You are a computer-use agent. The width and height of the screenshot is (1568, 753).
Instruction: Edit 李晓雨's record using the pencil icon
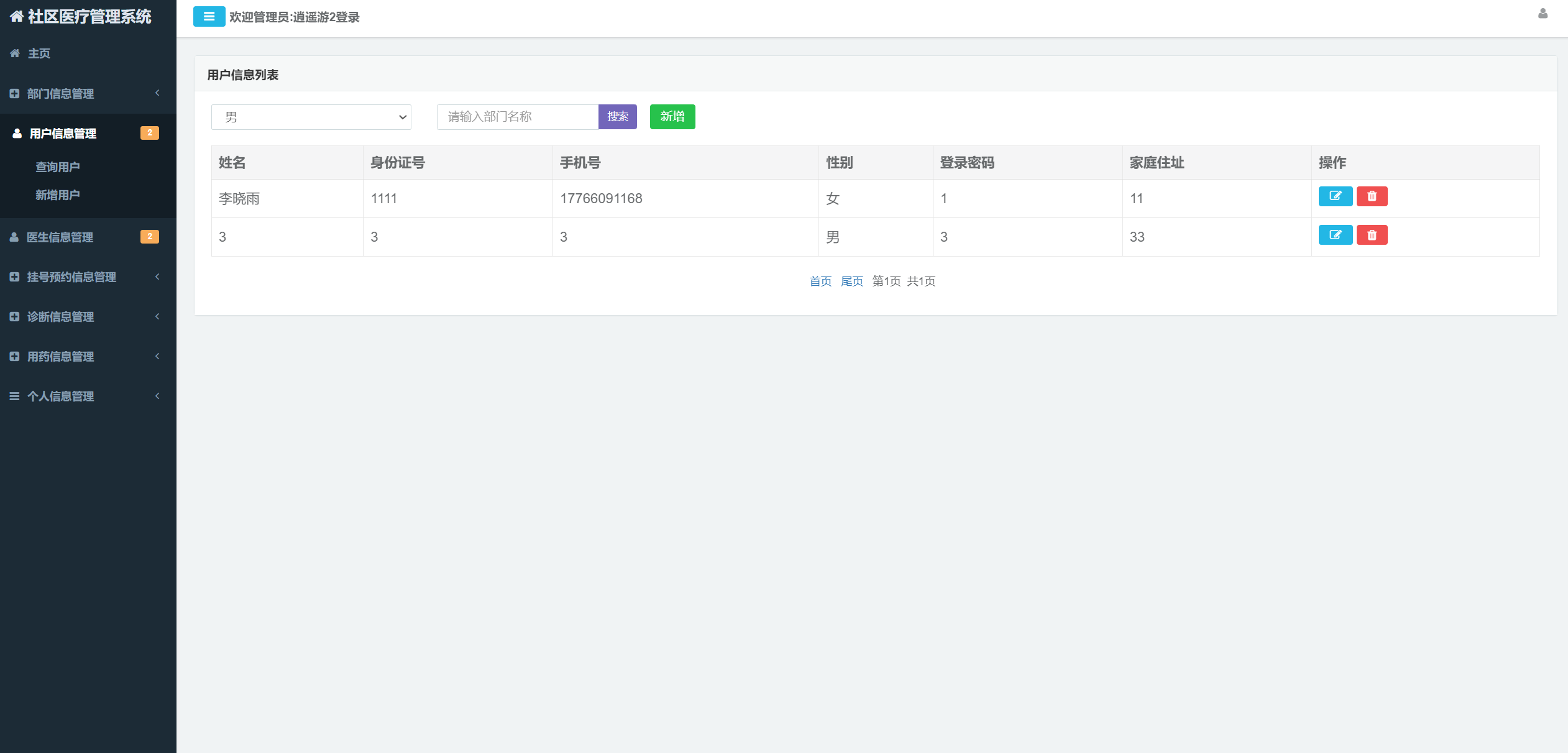1336,196
